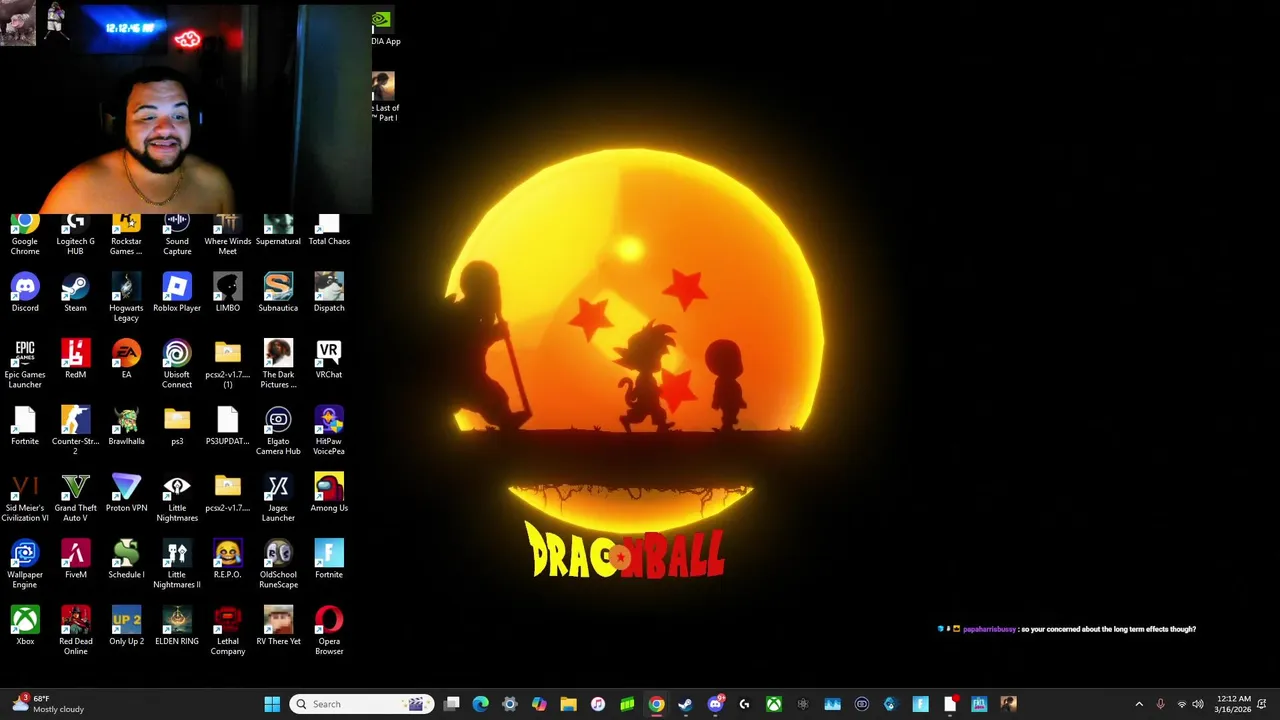Viewport: 1280px width, 720px height.
Task: Select pcsx2-v1.7... (1) folder
Action: pos(228,365)
